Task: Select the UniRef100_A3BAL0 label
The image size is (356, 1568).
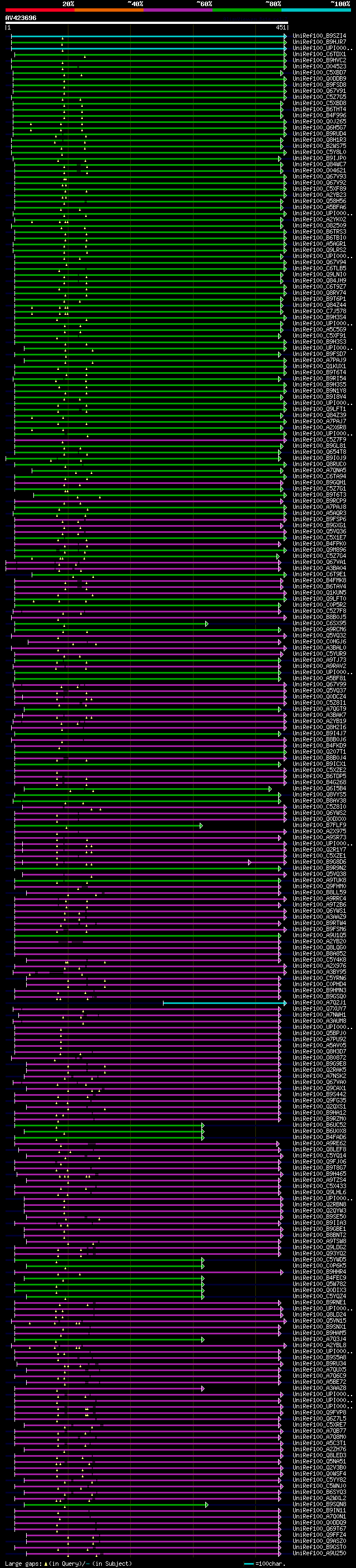Action: 319,648
